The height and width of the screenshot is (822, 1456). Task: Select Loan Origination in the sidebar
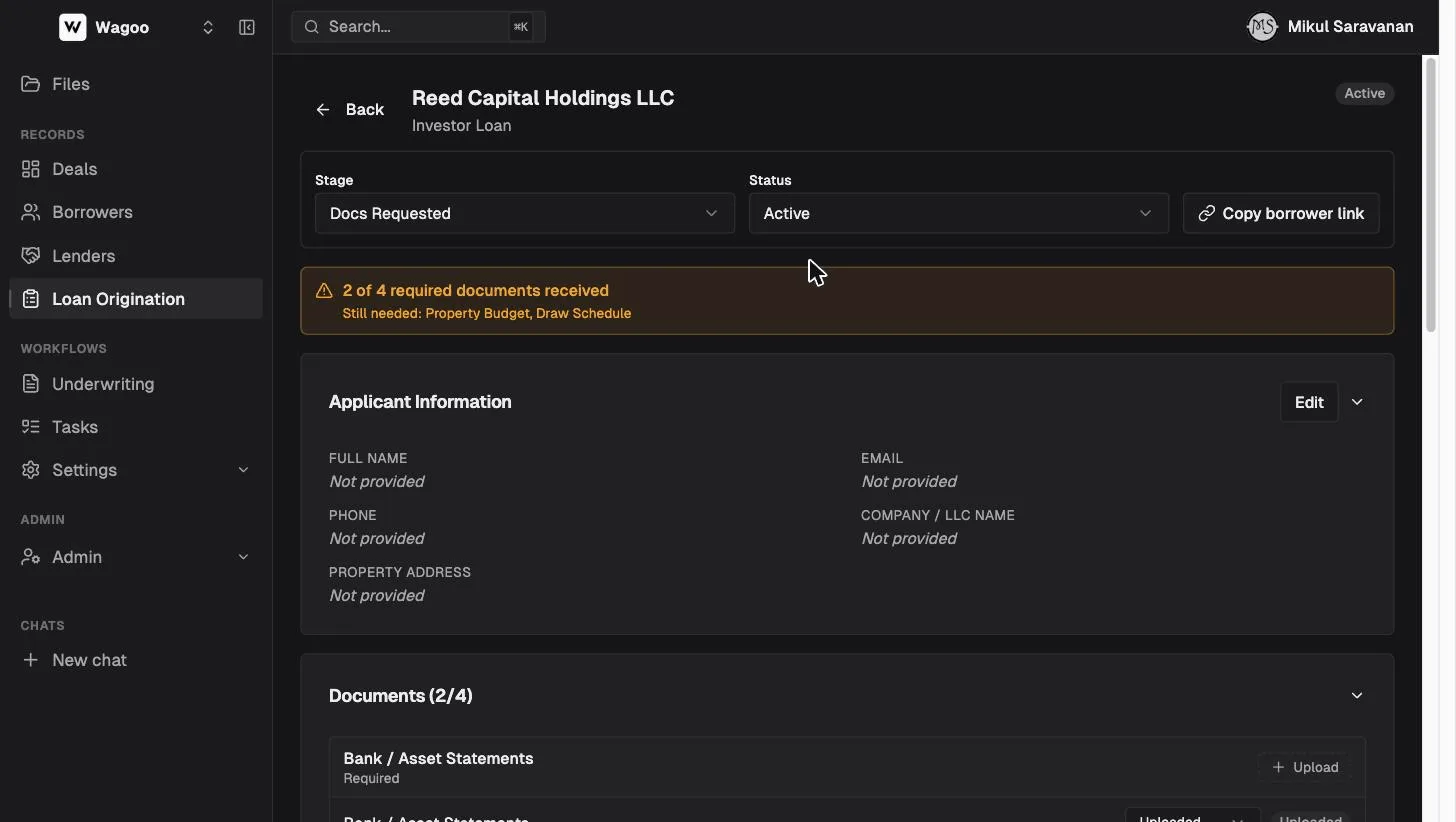(x=136, y=299)
